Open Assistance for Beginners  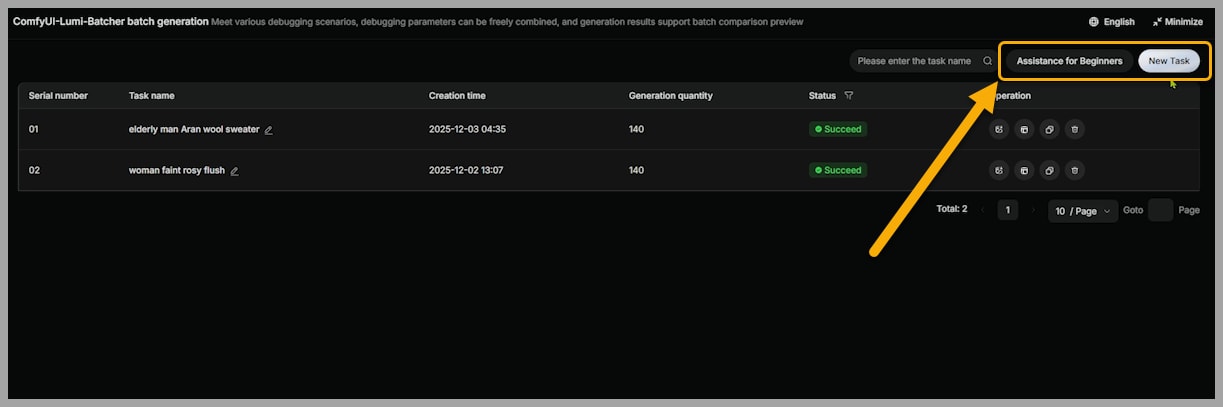pos(1069,61)
